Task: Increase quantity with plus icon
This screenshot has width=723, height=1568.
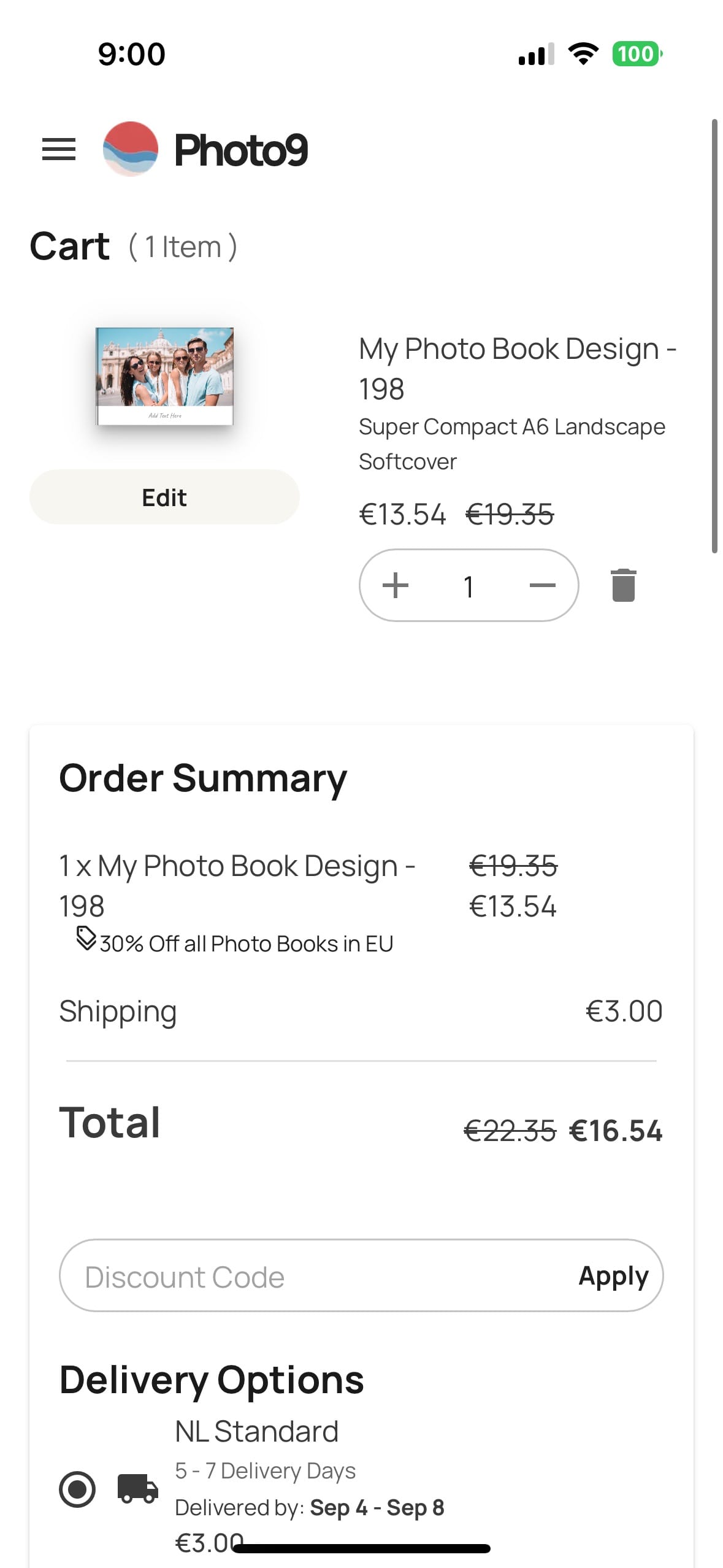Action: click(396, 585)
